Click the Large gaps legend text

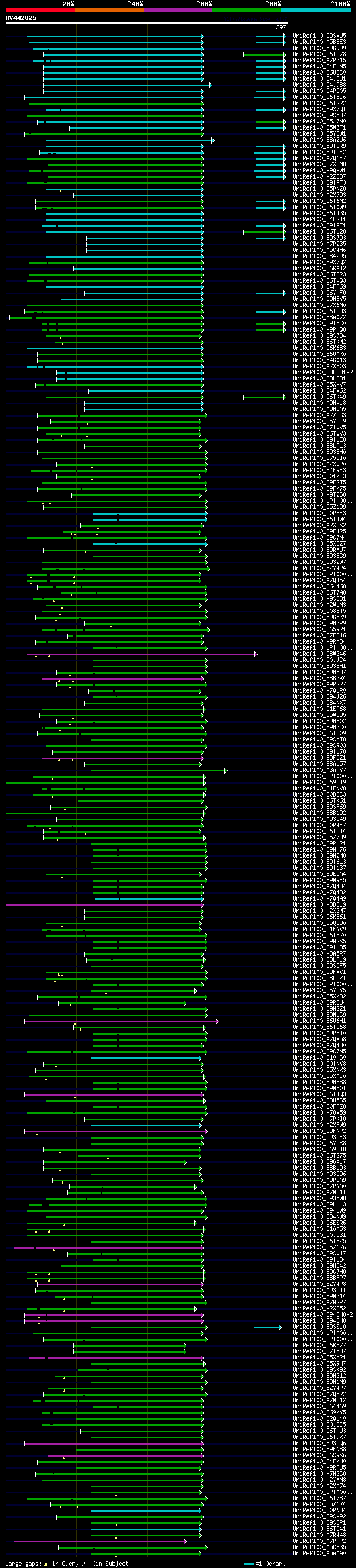(68, 1564)
